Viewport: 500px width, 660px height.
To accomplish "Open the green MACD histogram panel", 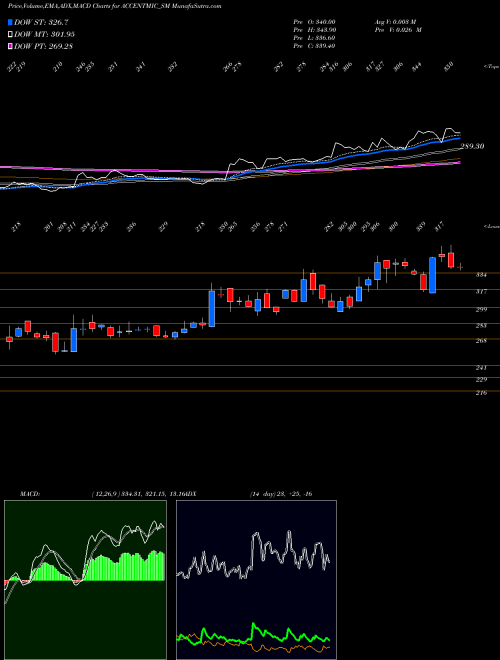I will [85, 580].
